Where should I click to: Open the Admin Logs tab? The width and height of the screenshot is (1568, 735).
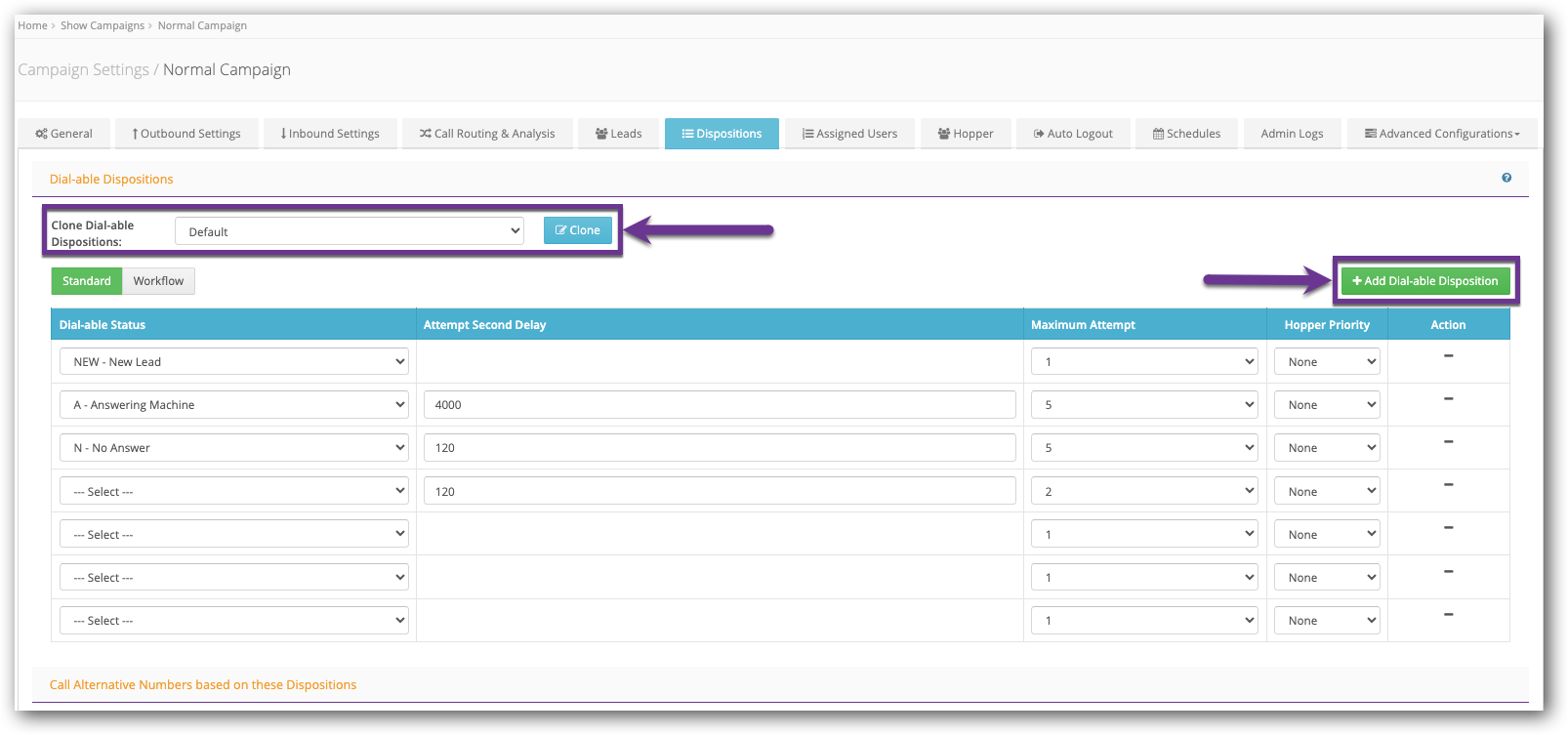pos(1292,134)
